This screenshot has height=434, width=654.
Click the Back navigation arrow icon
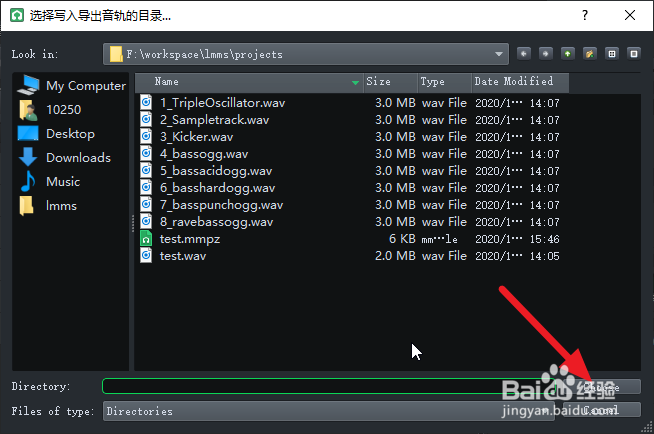[524, 54]
